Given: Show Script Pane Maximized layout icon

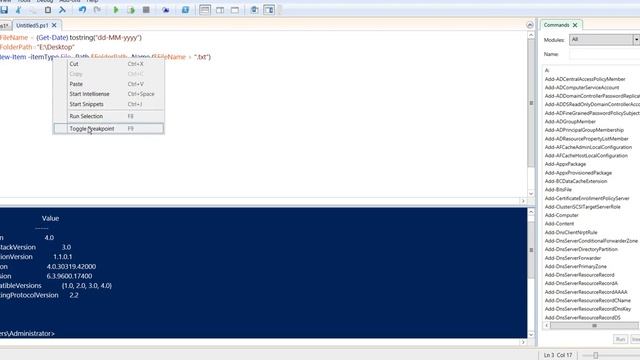Looking at the screenshot, I should tap(235, 10).
